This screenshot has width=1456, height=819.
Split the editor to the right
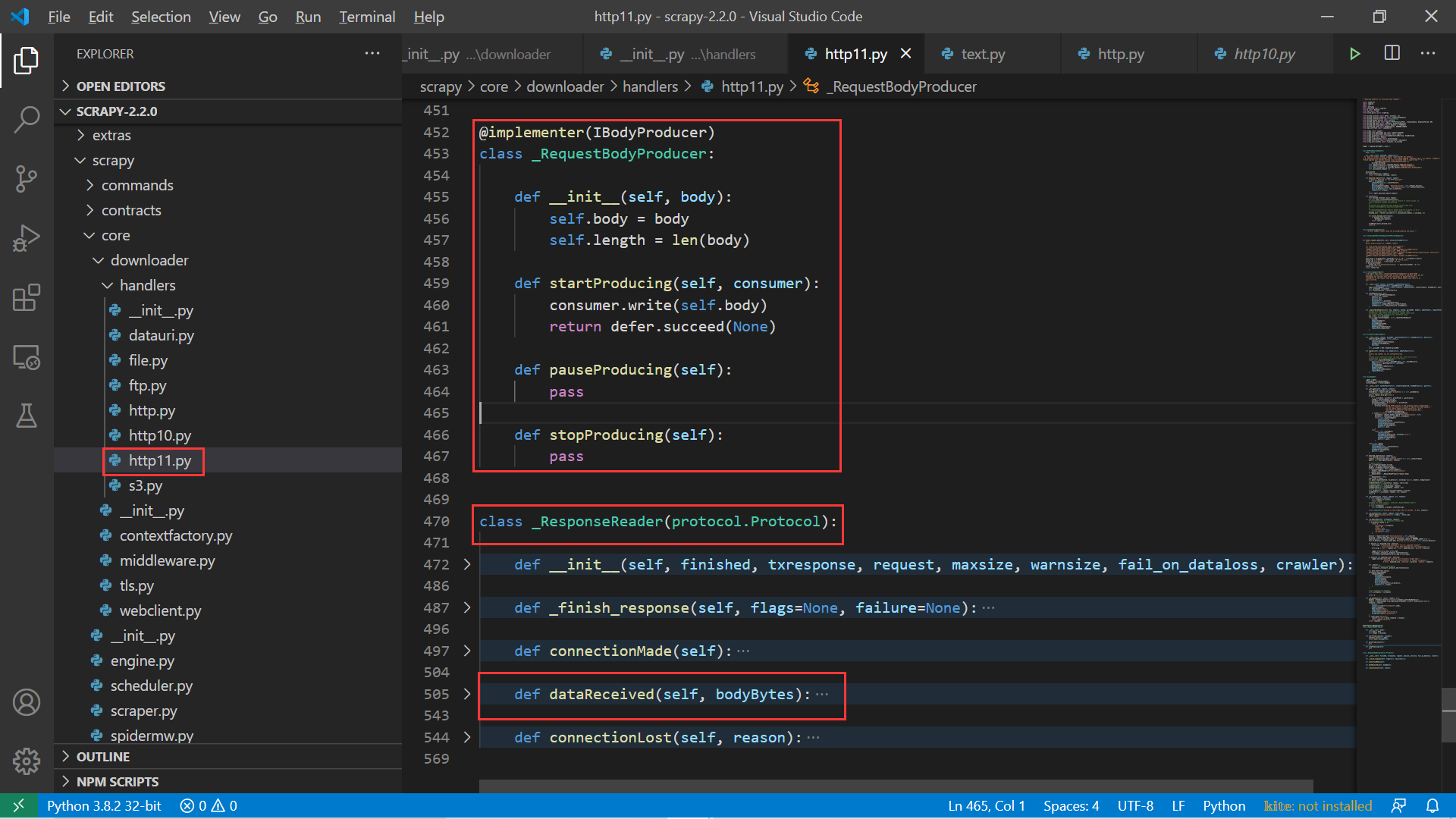point(1392,53)
